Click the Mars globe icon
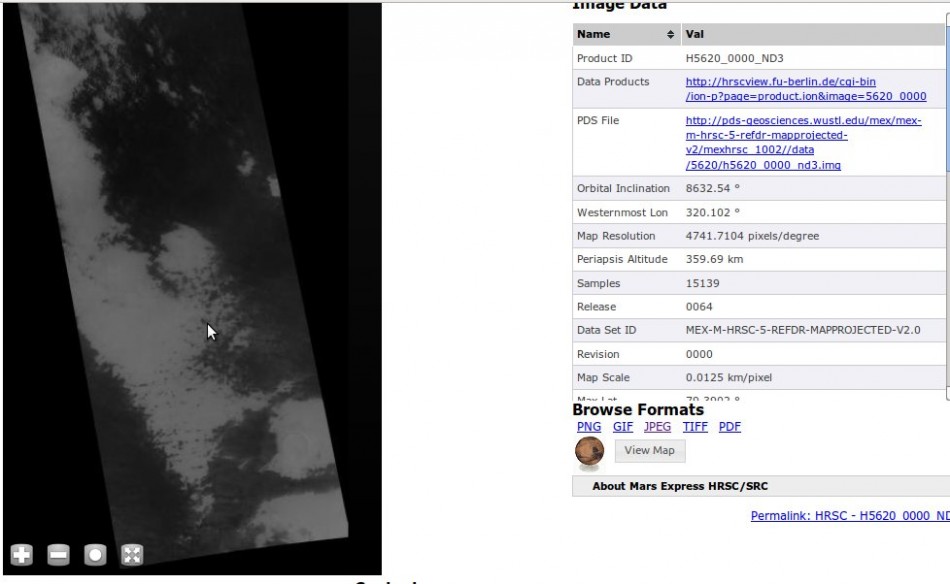 click(590, 452)
